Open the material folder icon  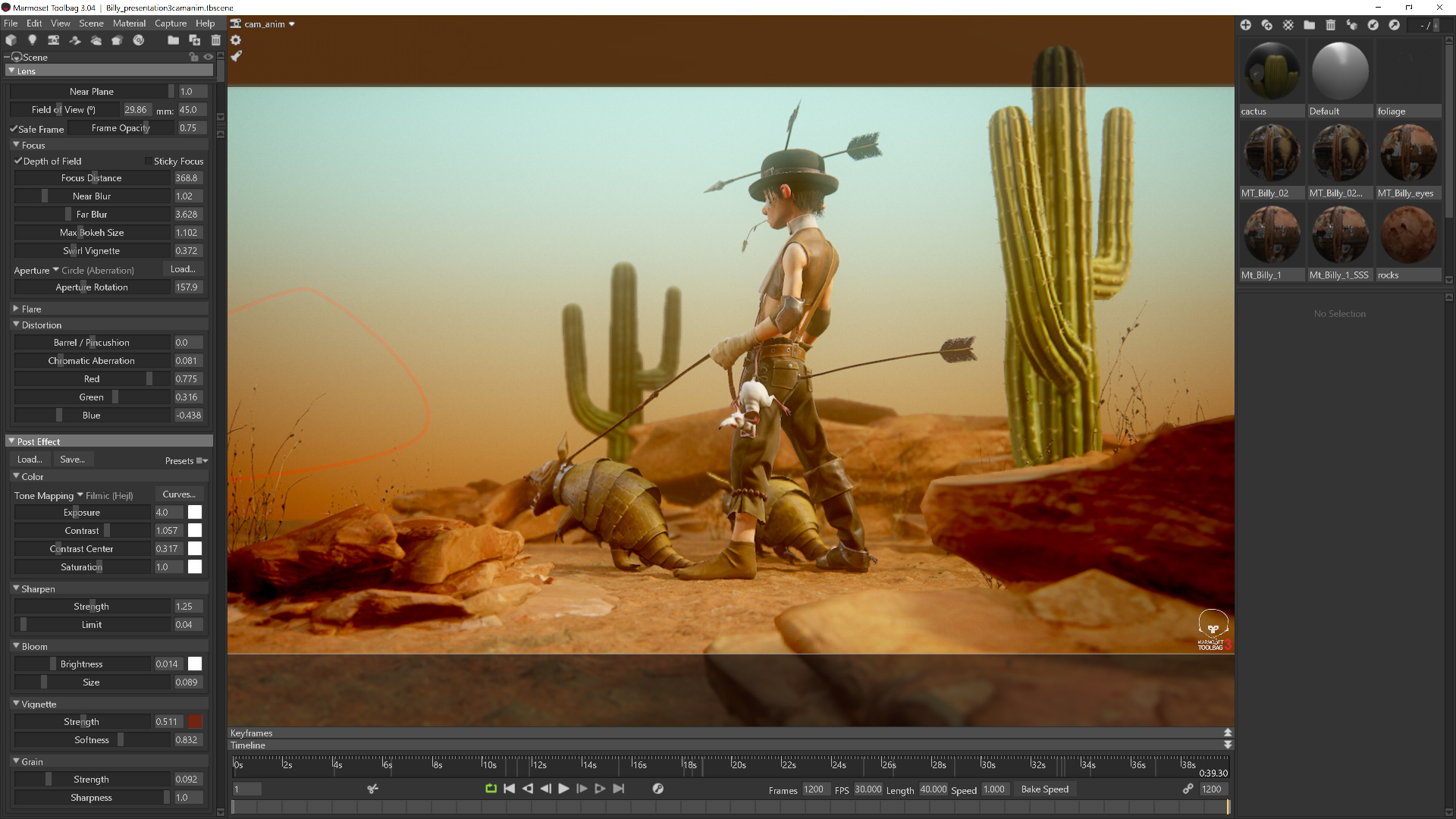coord(1310,25)
